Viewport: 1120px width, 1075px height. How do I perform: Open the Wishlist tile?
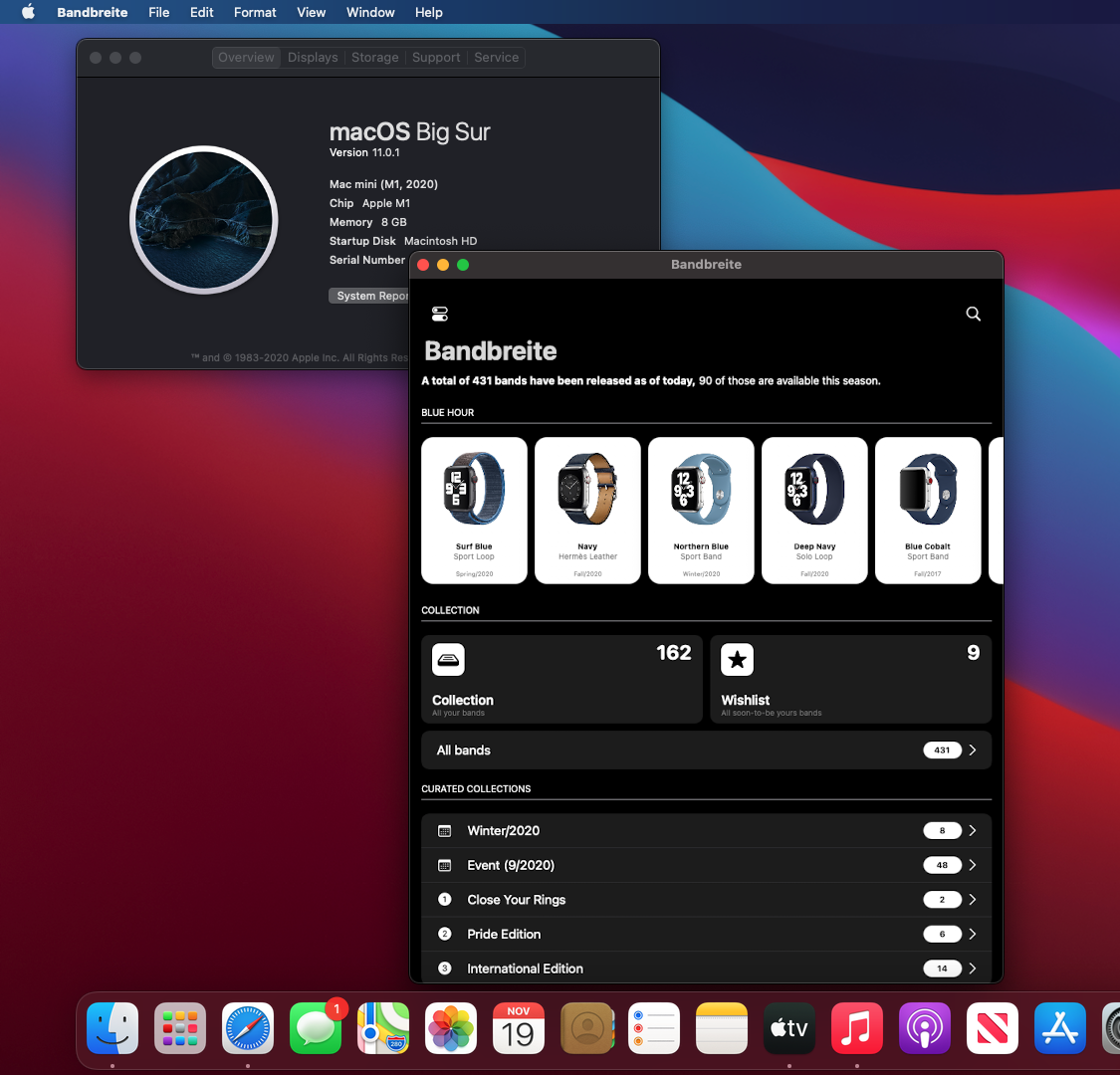pos(851,679)
